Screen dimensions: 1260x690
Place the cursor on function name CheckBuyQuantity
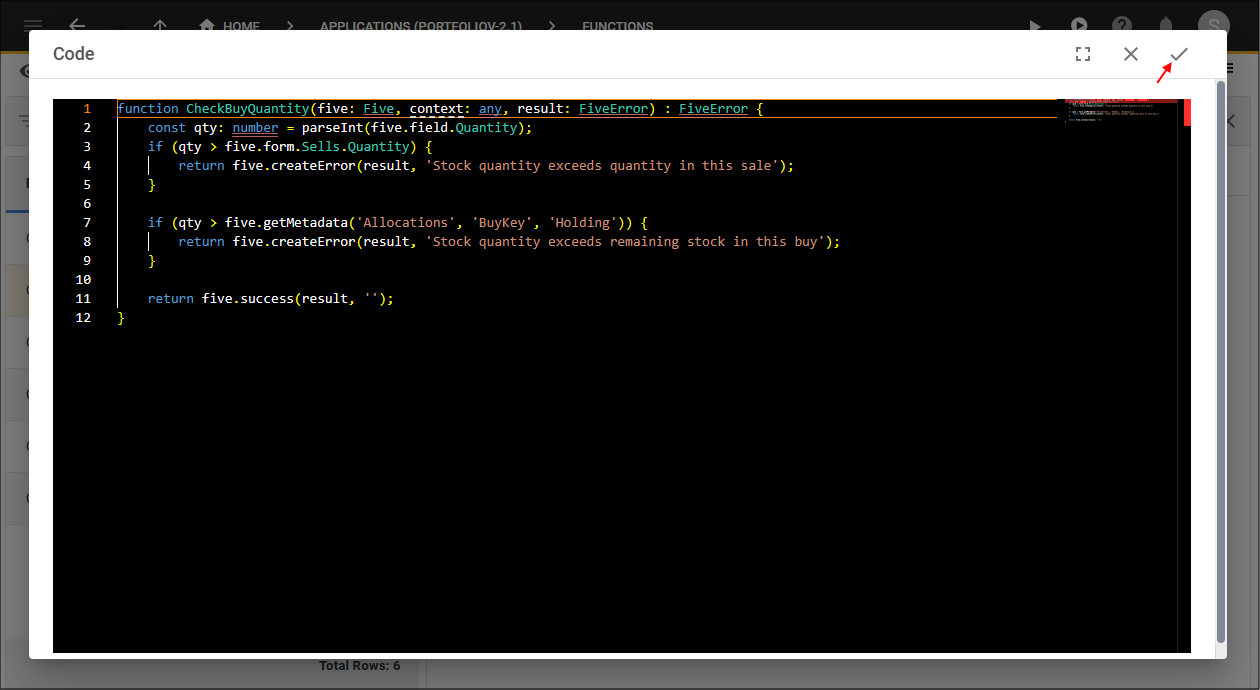248,108
